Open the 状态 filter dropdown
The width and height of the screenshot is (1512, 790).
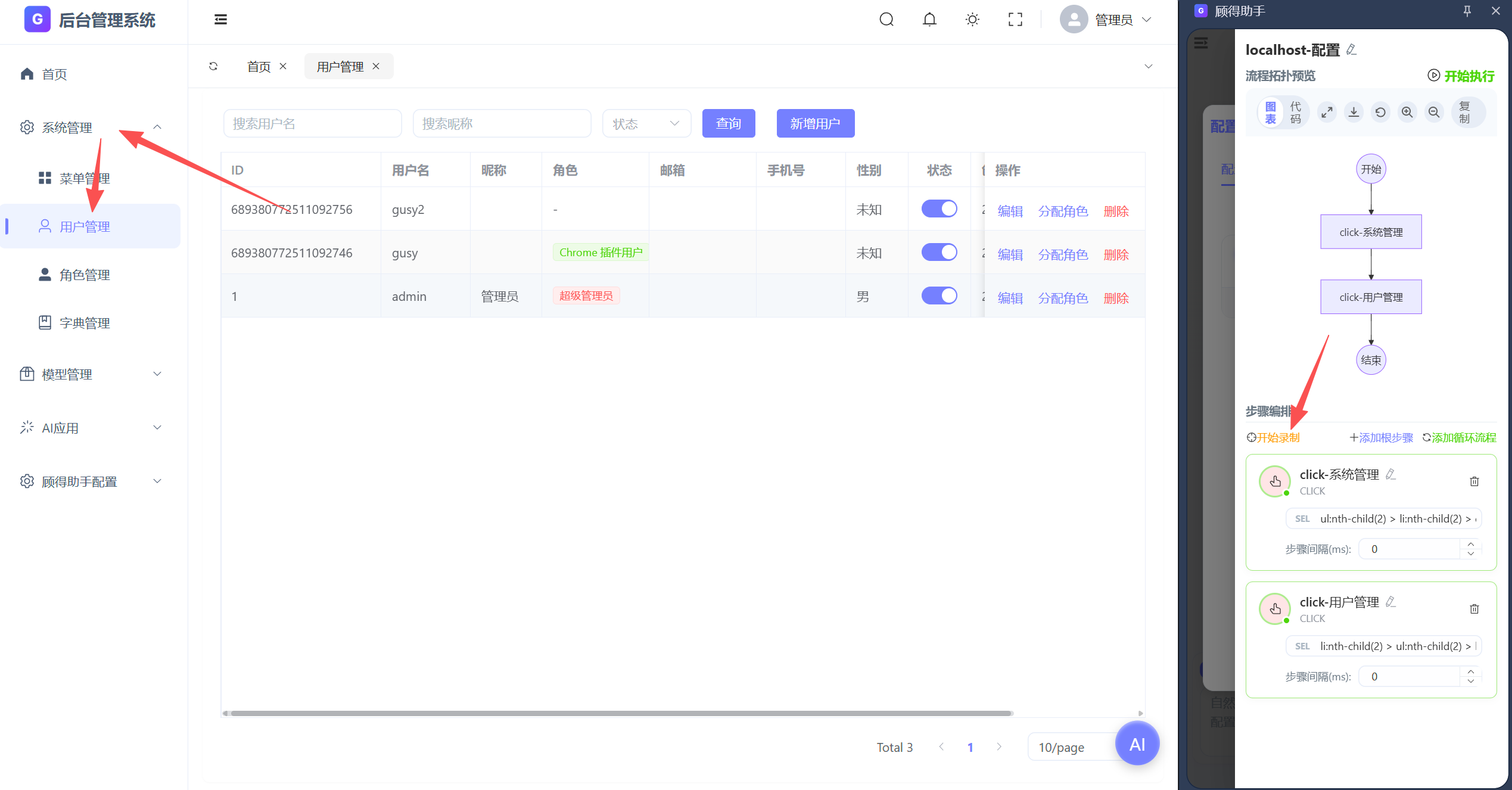(646, 123)
